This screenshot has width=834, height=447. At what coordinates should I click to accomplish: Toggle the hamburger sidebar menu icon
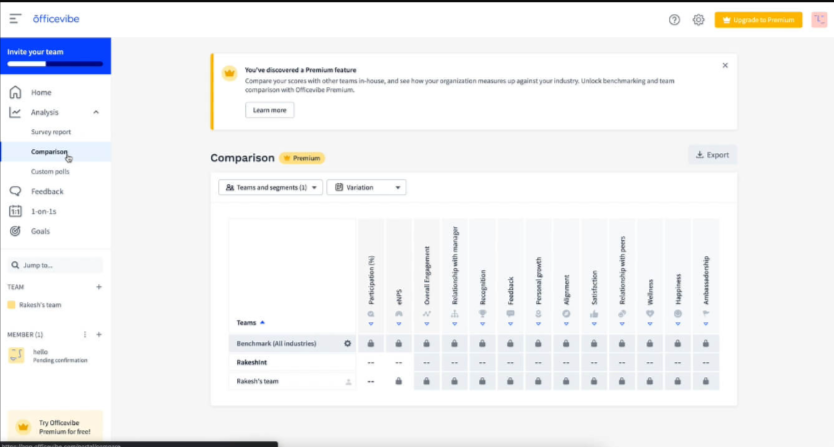(15, 19)
